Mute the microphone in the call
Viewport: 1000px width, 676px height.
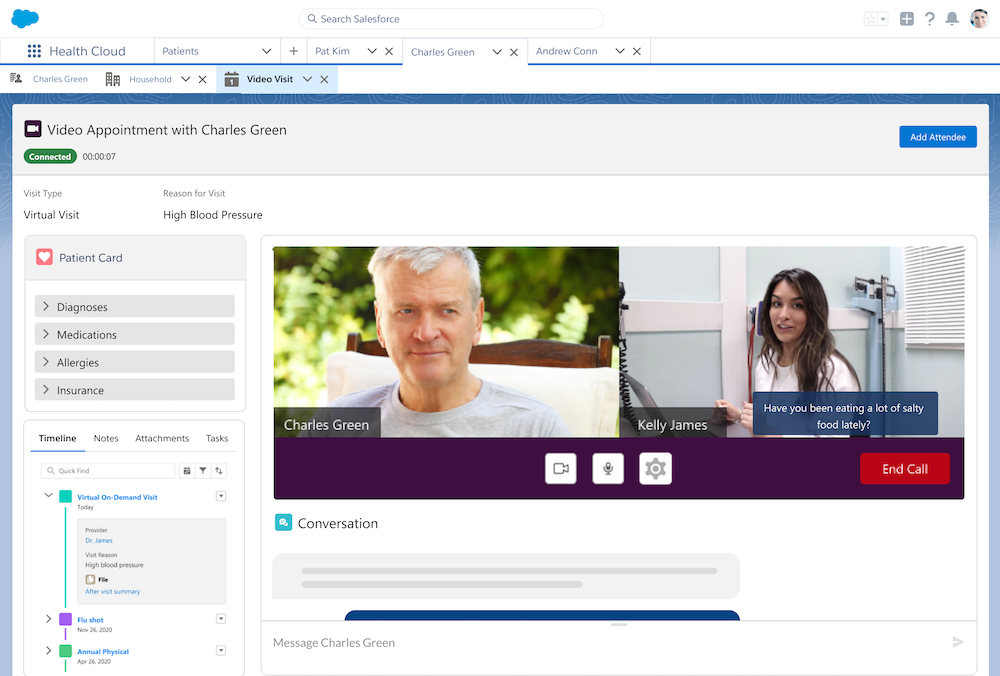(x=608, y=469)
